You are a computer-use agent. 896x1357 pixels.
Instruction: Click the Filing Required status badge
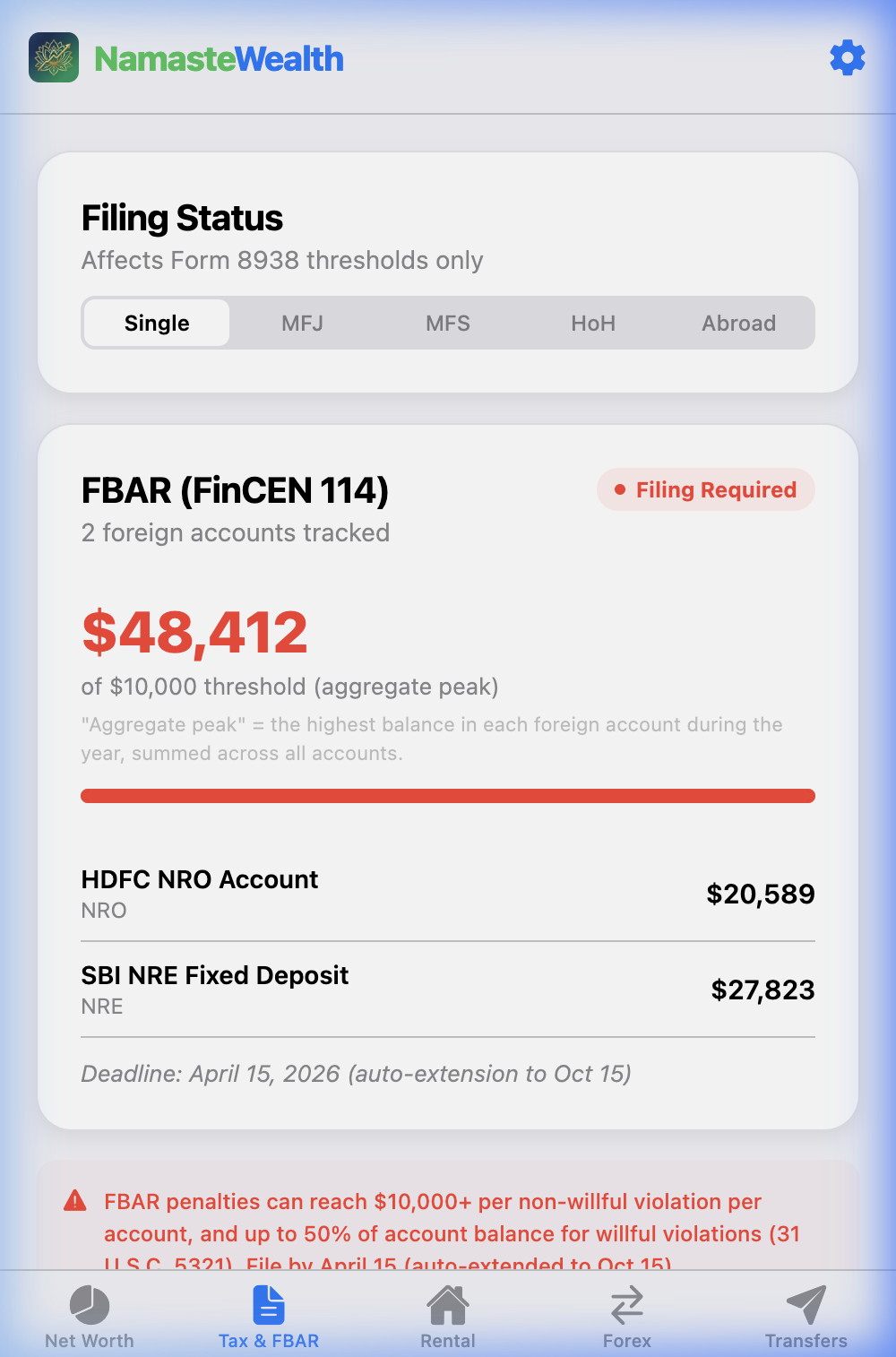pyautogui.click(x=706, y=490)
